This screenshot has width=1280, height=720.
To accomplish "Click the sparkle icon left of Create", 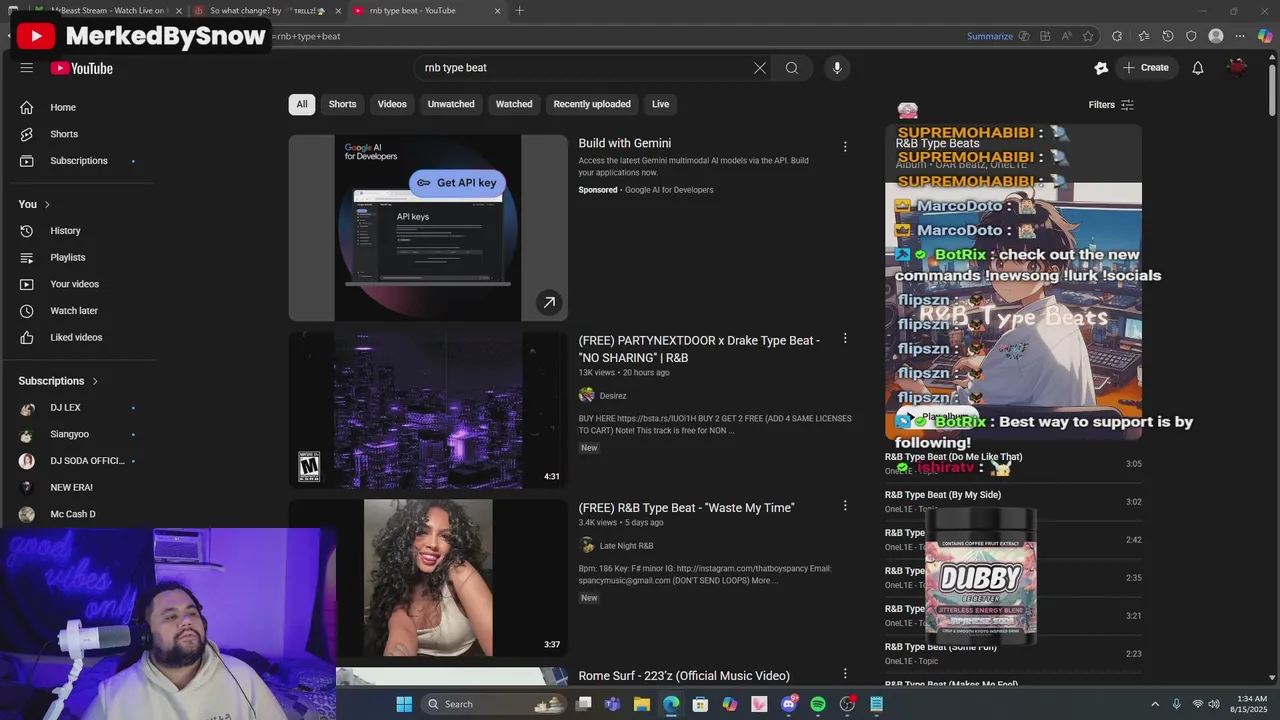I will tap(1101, 68).
